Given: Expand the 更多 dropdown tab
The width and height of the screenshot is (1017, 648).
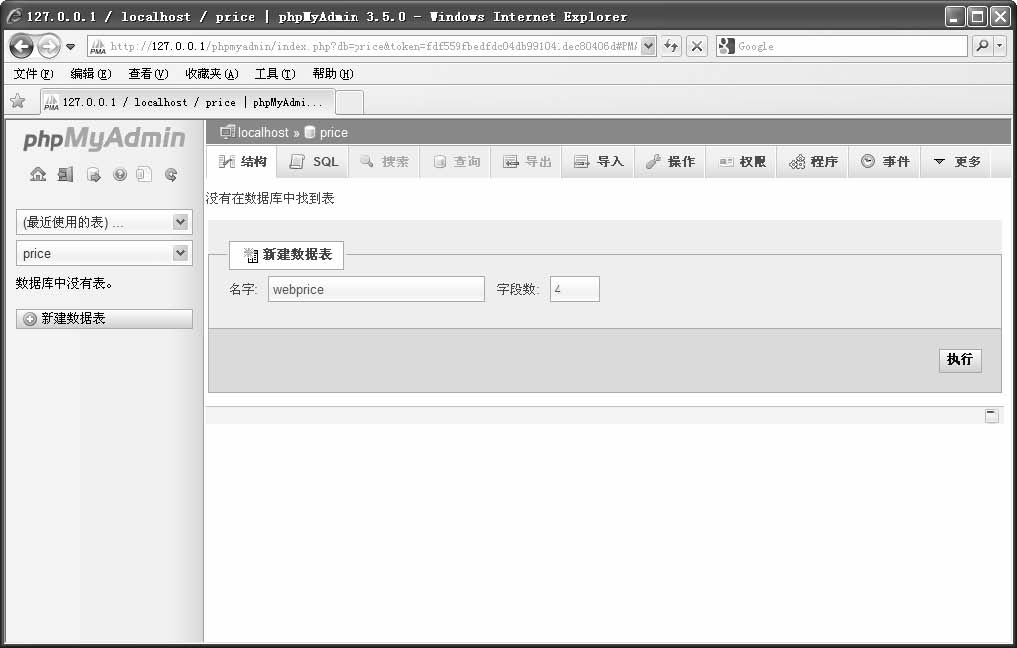Looking at the screenshot, I should [957, 162].
